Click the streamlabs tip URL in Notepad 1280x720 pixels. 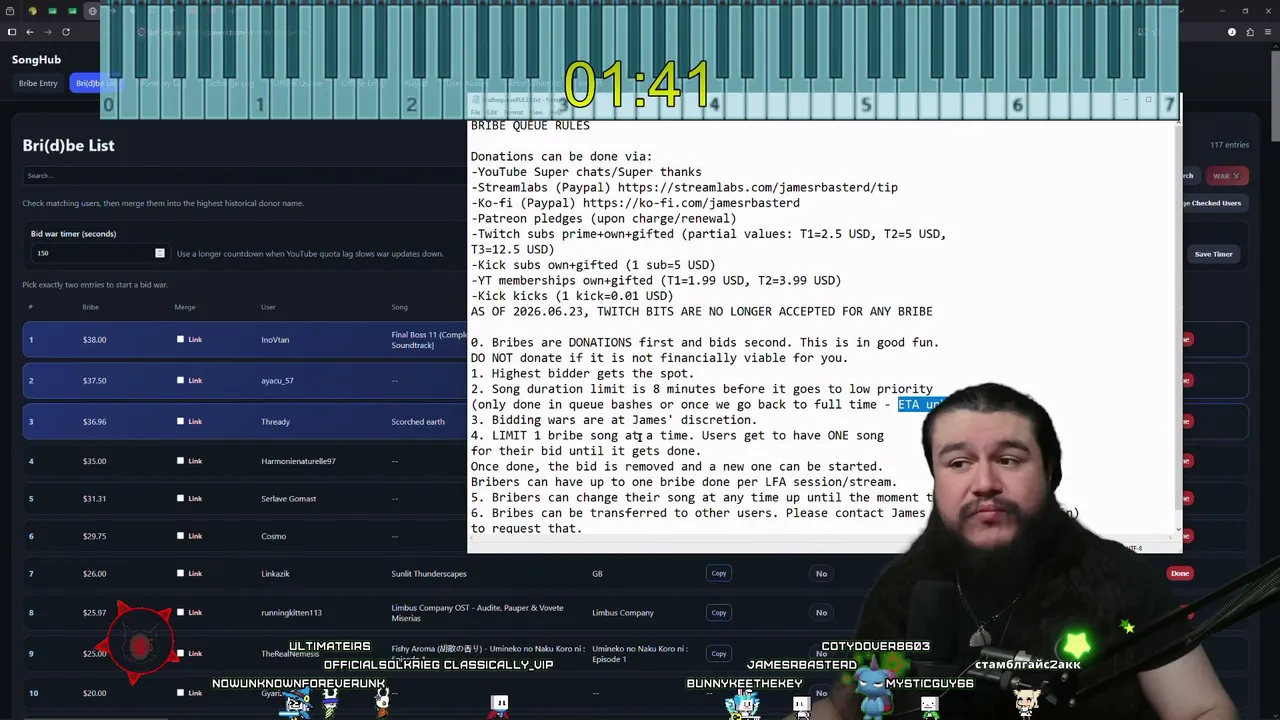(x=757, y=187)
